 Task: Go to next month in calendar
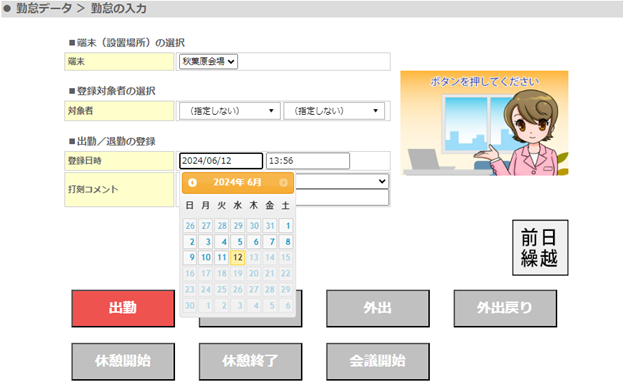tap(283, 182)
